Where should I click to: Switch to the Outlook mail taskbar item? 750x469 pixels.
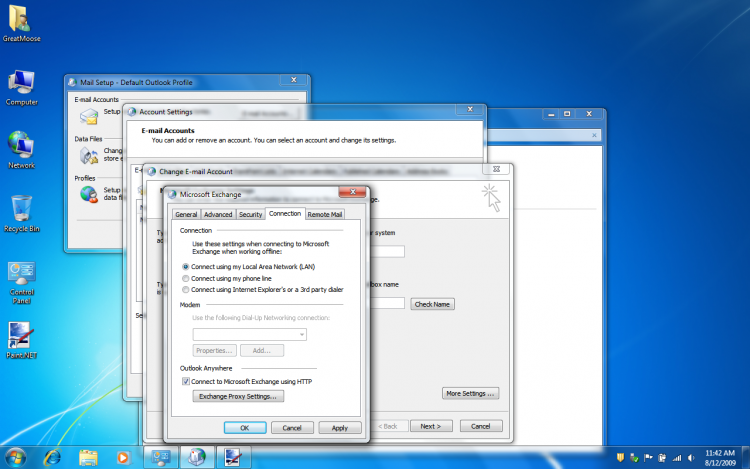197,458
